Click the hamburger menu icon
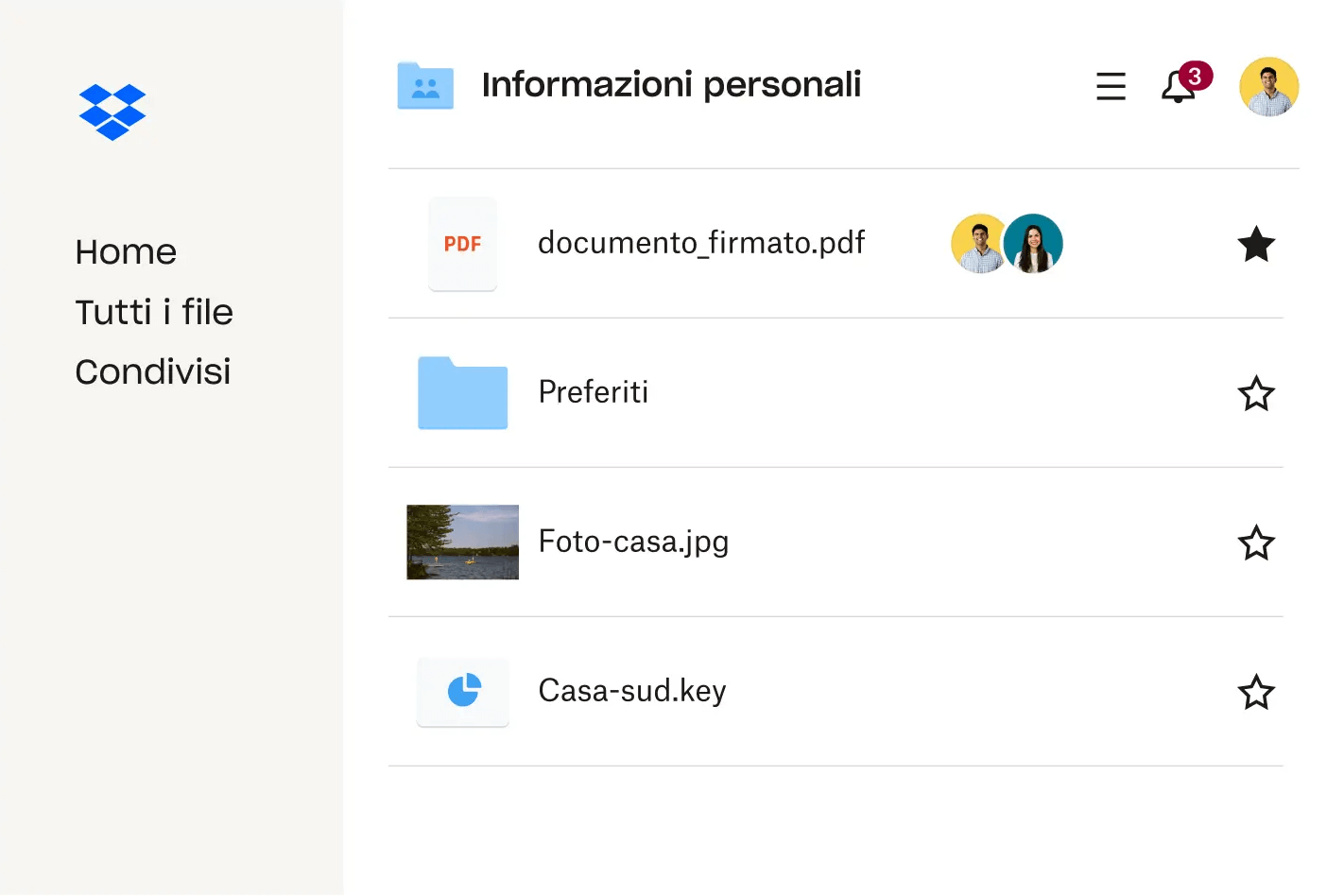 (1111, 86)
